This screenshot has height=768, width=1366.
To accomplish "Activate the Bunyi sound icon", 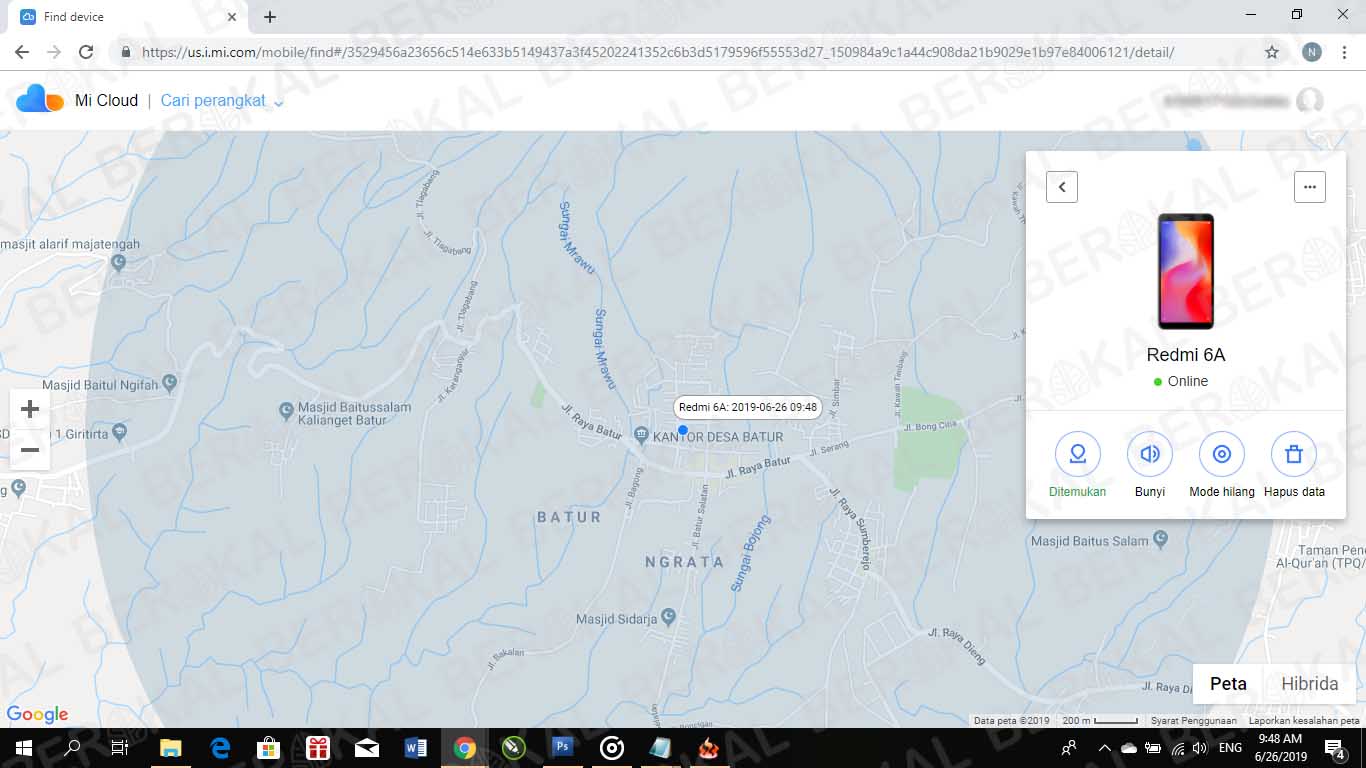I will 1149,455.
